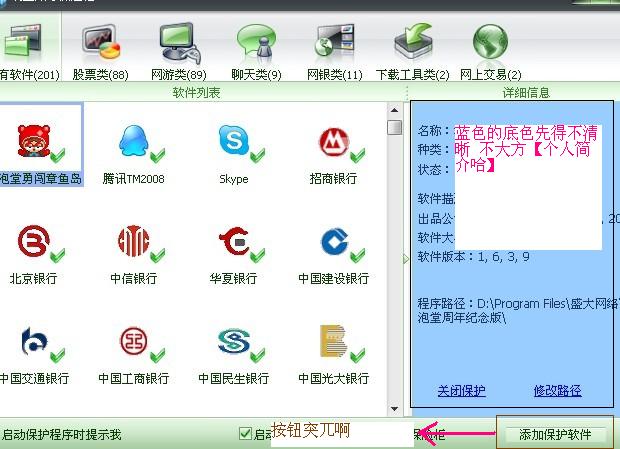Select the 招商银行 bank icon

[335, 141]
